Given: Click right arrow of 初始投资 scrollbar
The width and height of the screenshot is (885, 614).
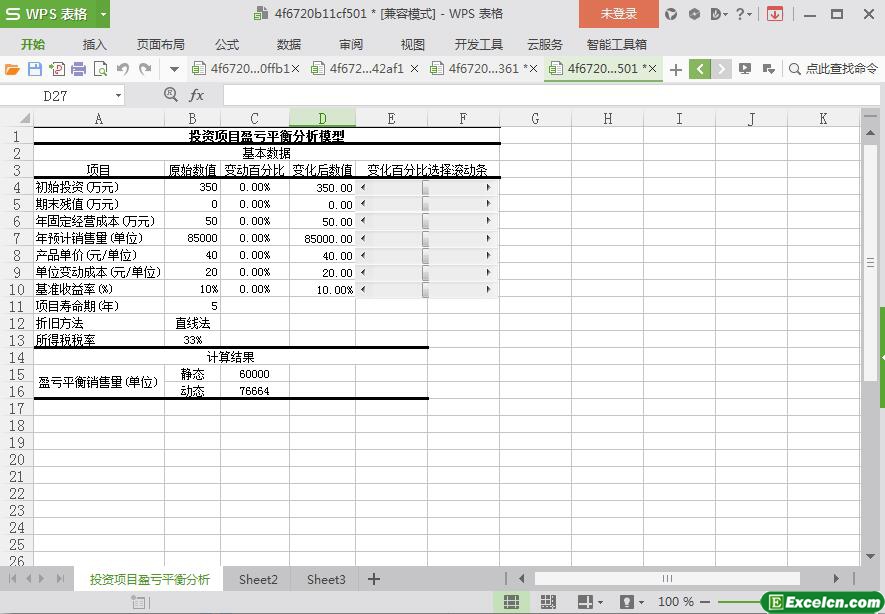Looking at the screenshot, I should coord(489,187).
